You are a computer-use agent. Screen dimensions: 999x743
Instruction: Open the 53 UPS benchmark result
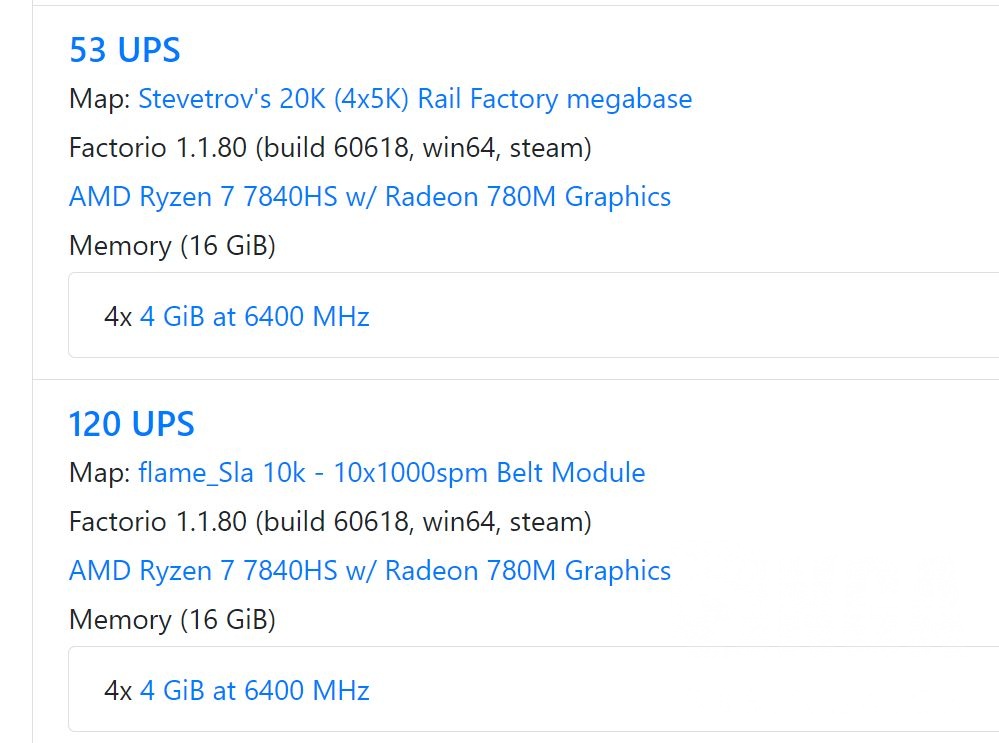tap(125, 49)
